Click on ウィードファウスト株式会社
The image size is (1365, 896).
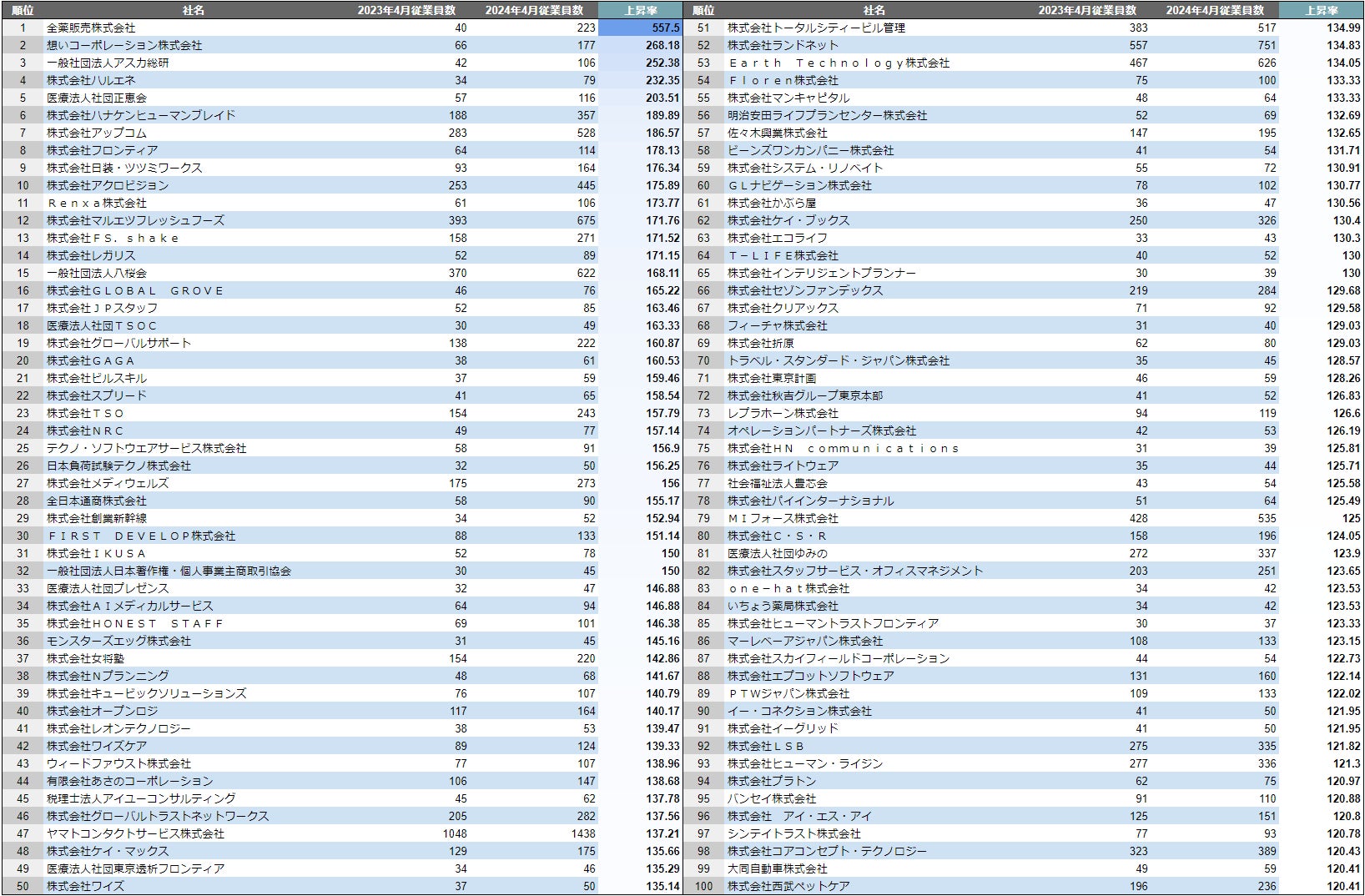[119, 763]
